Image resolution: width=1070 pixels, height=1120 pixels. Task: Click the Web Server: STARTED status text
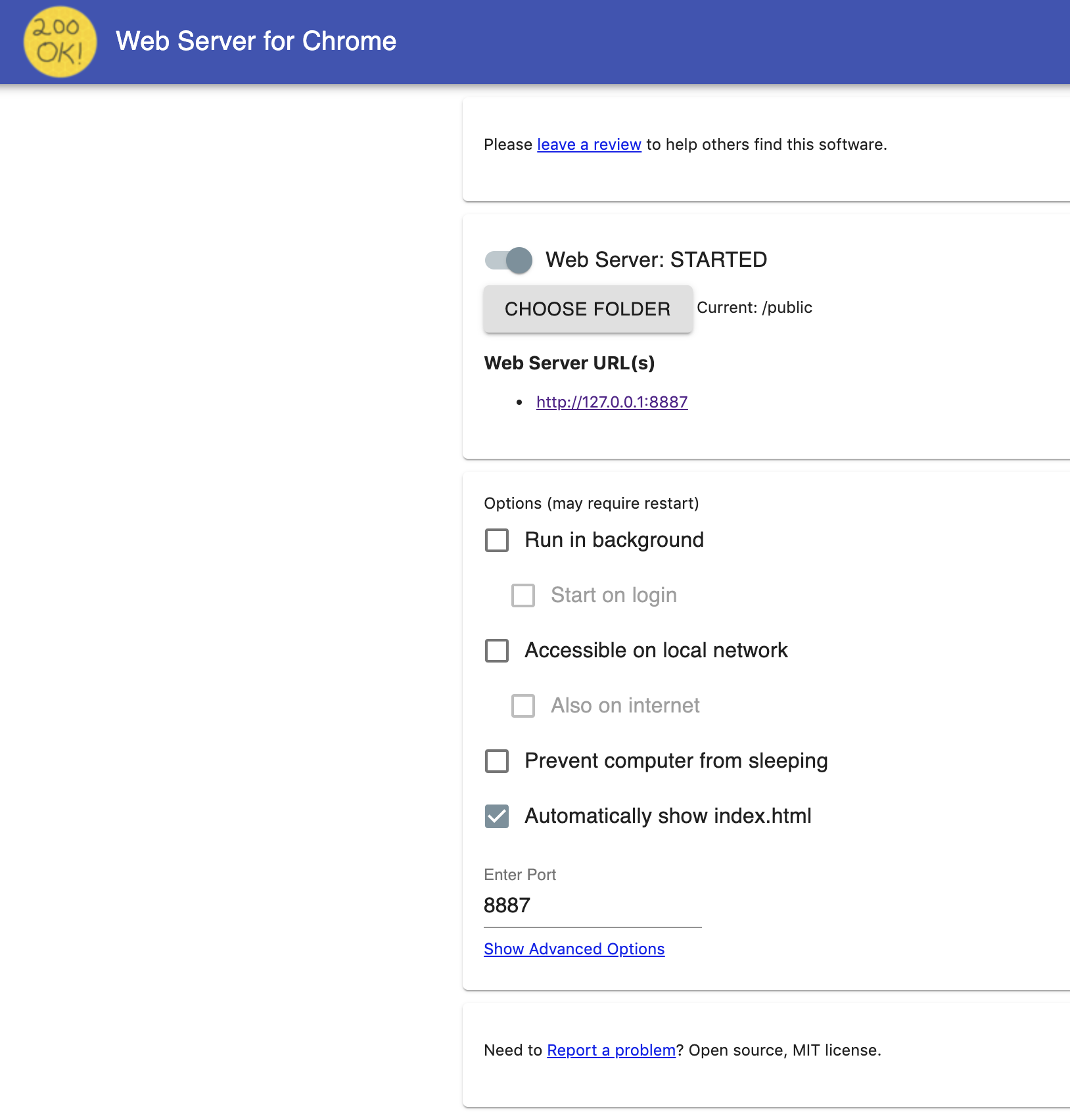click(x=657, y=260)
